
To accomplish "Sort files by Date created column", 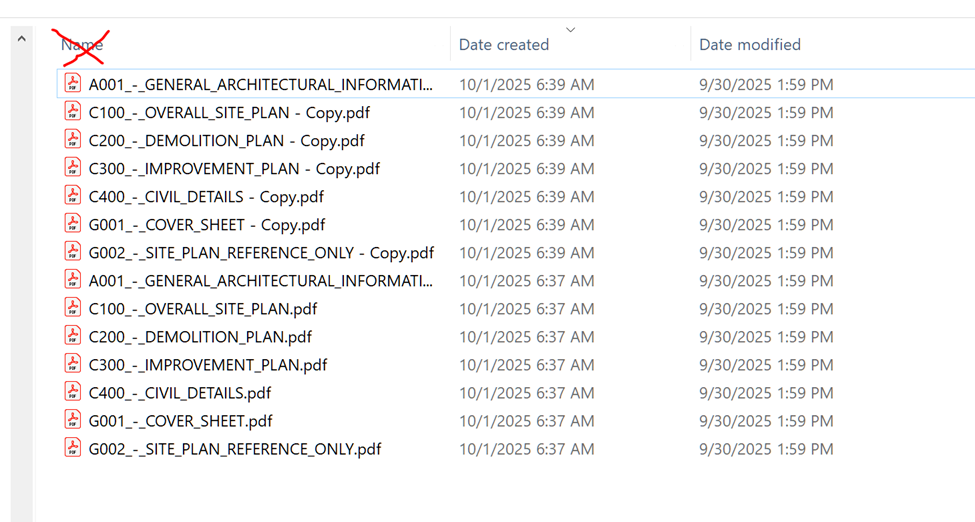I will [x=504, y=45].
